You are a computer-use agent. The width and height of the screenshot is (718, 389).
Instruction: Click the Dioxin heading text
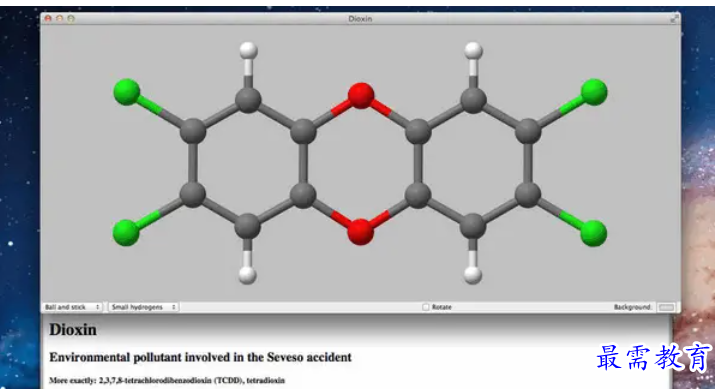click(73, 330)
